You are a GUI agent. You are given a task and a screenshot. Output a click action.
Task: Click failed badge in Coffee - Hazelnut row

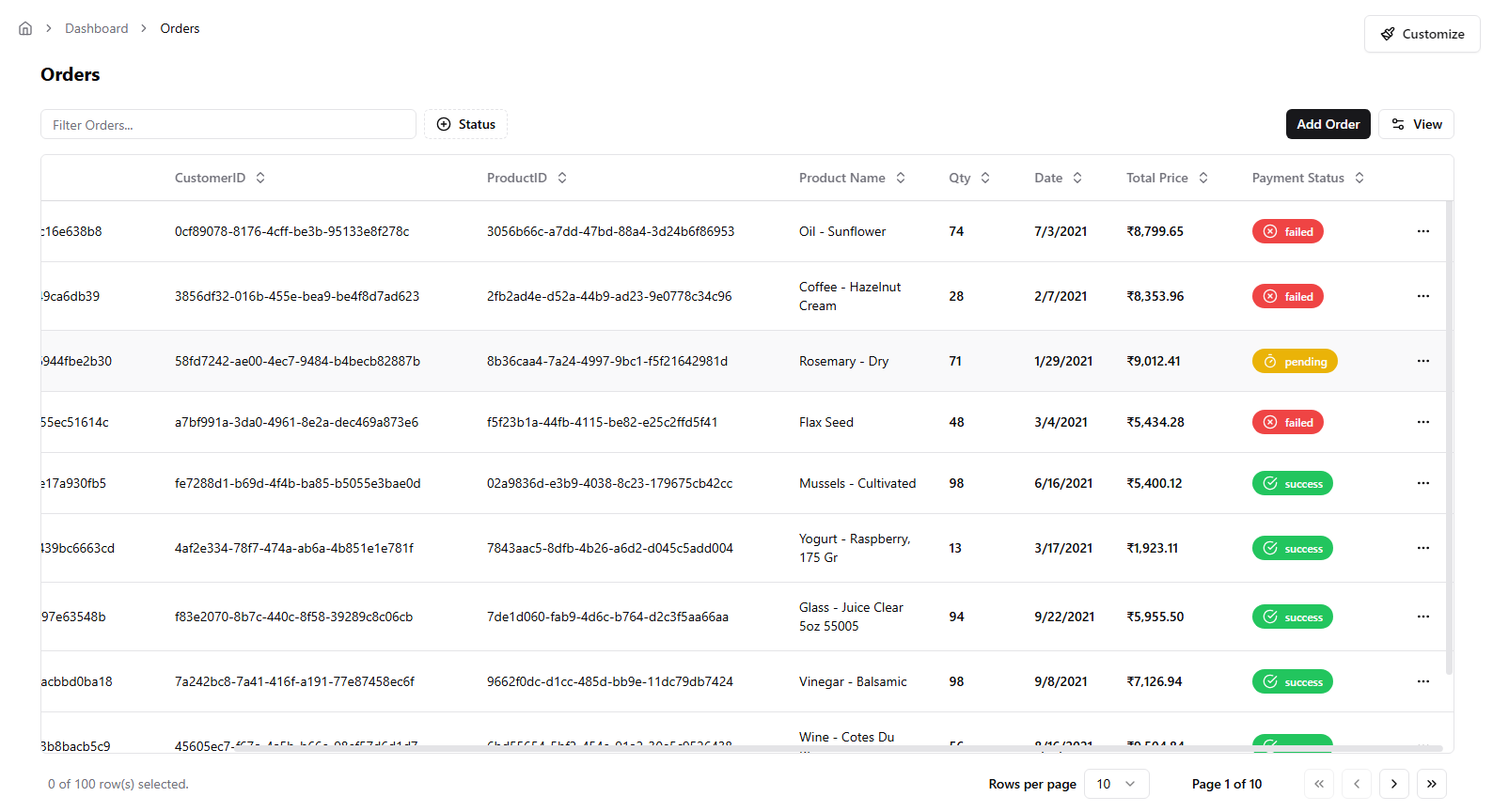[x=1287, y=296]
